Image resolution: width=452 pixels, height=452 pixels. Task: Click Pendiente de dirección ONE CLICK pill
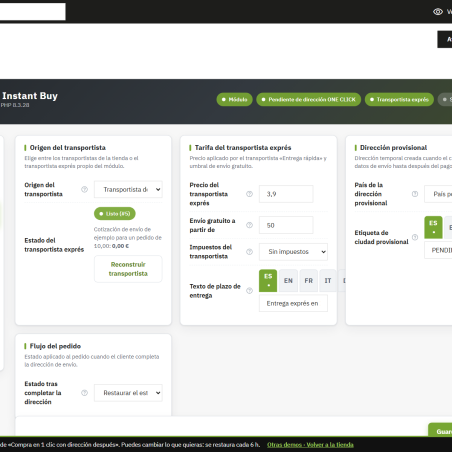[309, 99]
